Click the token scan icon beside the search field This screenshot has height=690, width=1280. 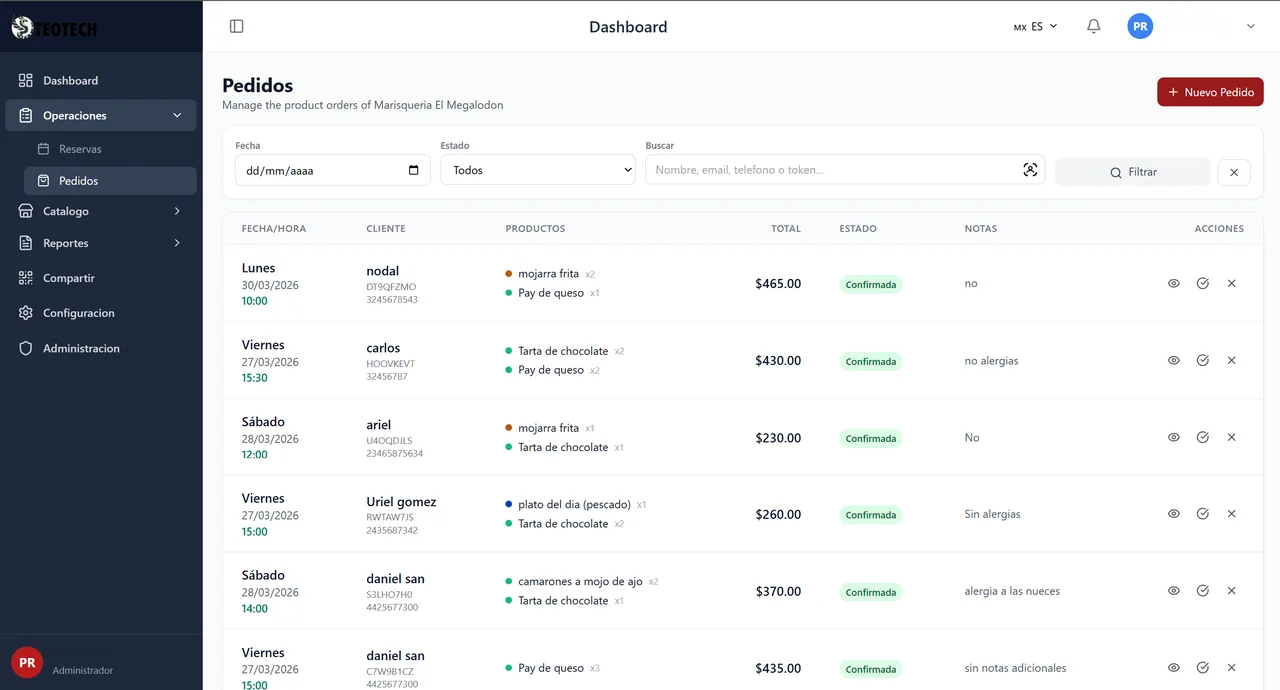pyautogui.click(x=1030, y=170)
